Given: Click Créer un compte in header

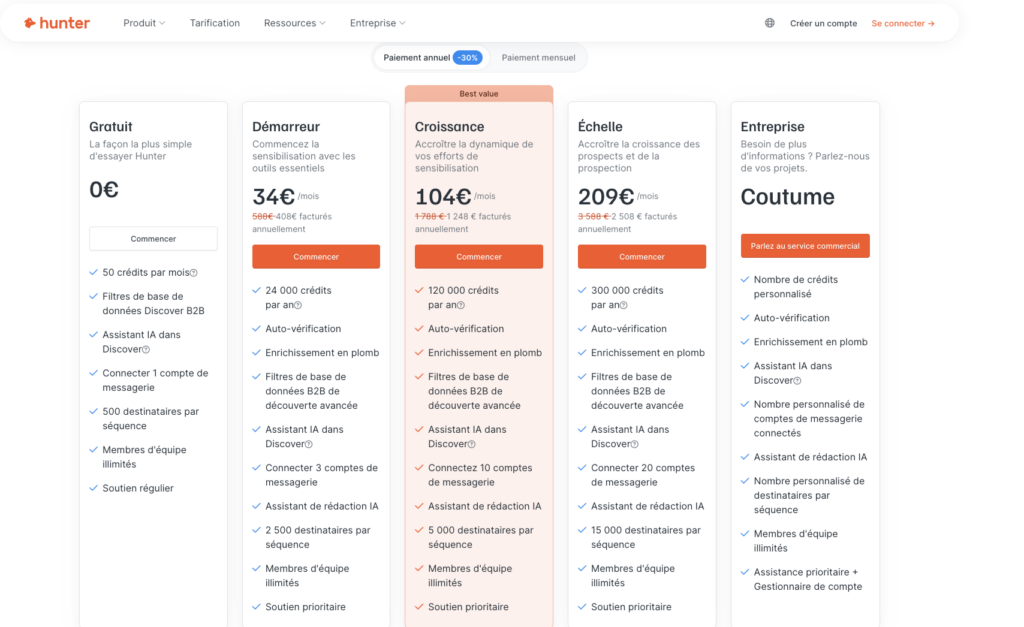Looking at the screenshot, I should click(x=823, y=23).
